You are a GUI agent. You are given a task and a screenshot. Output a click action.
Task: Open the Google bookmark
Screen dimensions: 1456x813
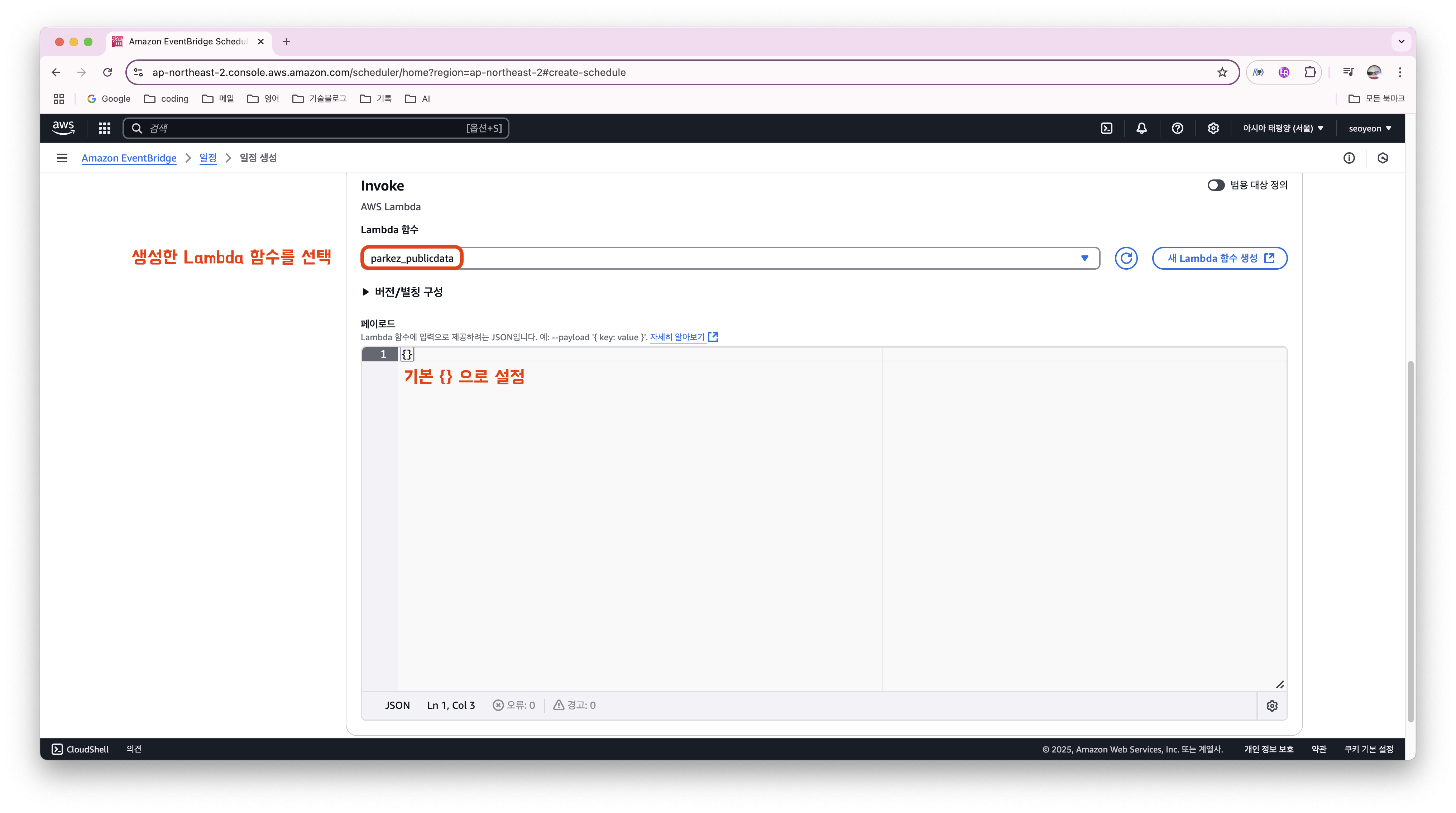(x=109, y=99)
